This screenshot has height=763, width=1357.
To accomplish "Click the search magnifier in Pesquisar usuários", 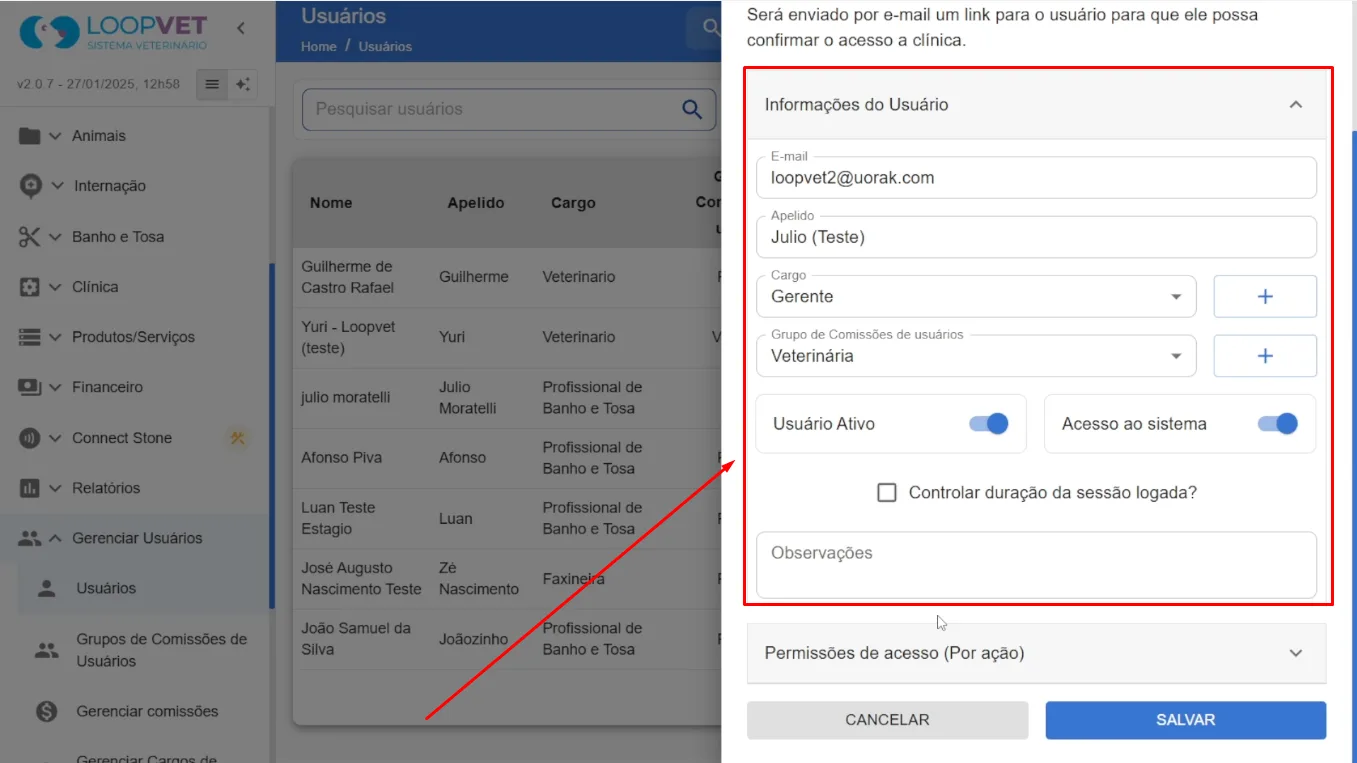I will (x=692, y=109).
